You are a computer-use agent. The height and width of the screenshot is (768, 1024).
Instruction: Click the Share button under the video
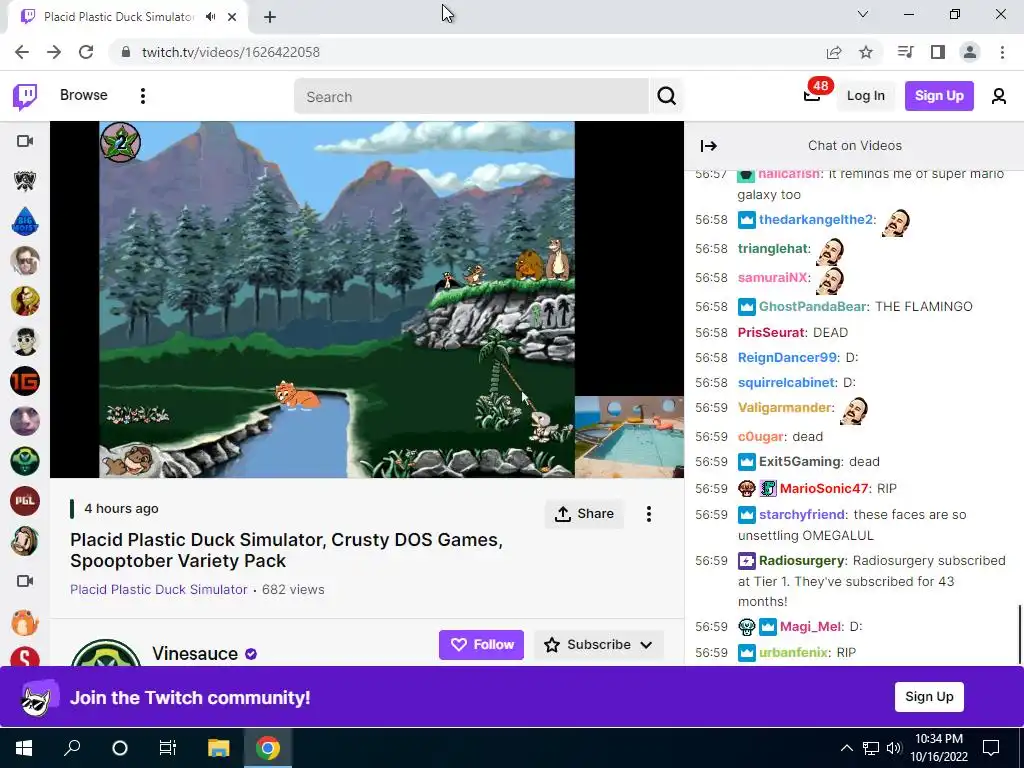pos(584,514)
